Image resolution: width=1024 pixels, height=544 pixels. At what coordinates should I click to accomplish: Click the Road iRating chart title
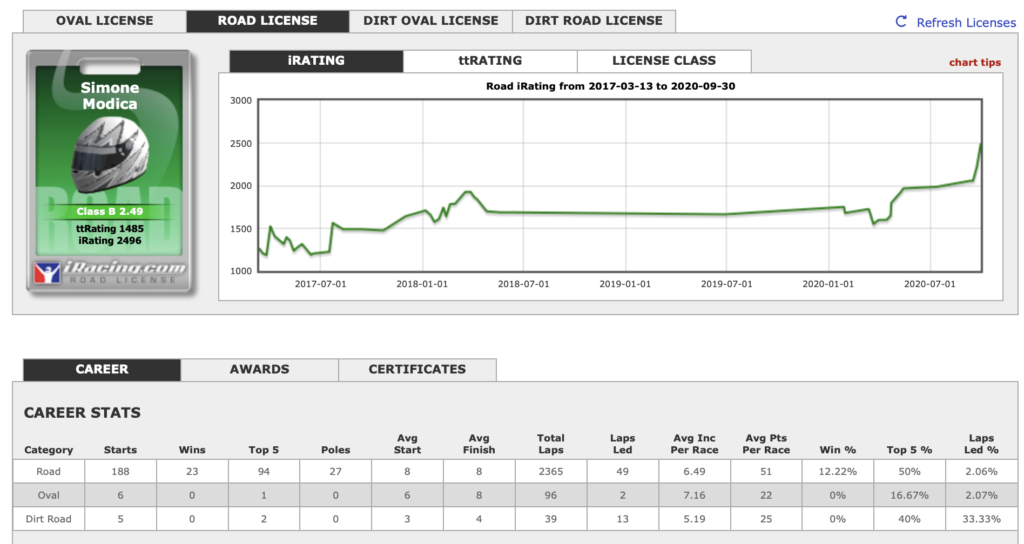610,86
